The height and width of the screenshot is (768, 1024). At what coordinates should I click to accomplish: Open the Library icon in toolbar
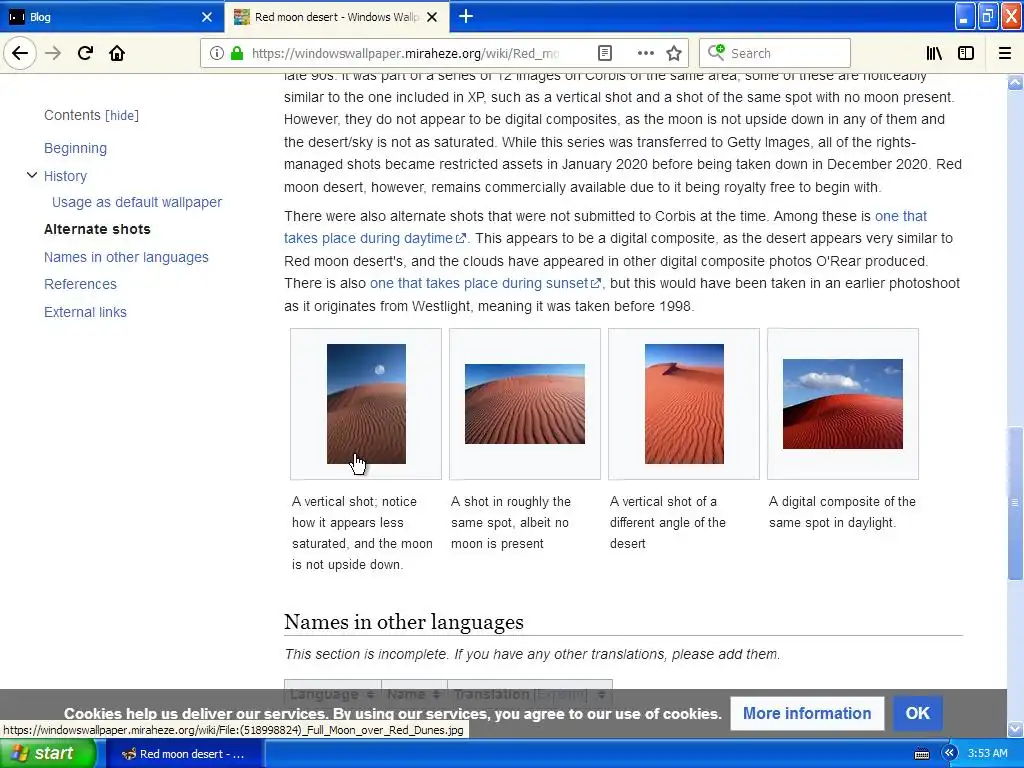[934, 53]
